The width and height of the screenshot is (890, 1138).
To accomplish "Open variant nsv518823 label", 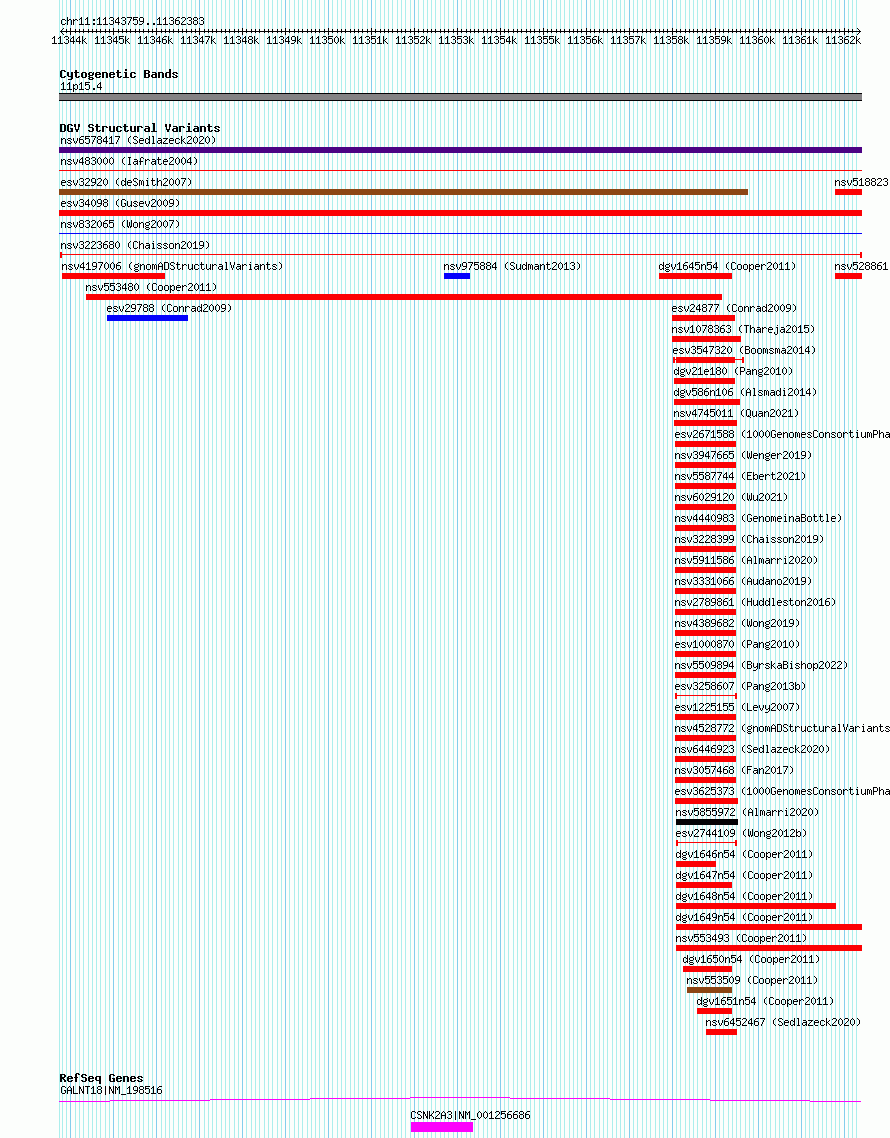I will click(861, 182).
